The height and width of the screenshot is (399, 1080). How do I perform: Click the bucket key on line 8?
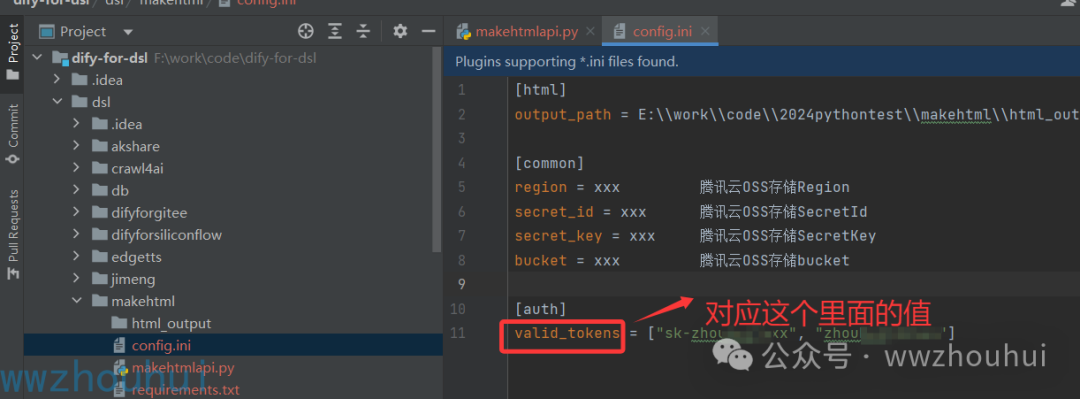pyautogui.click(x=541, y=260)
